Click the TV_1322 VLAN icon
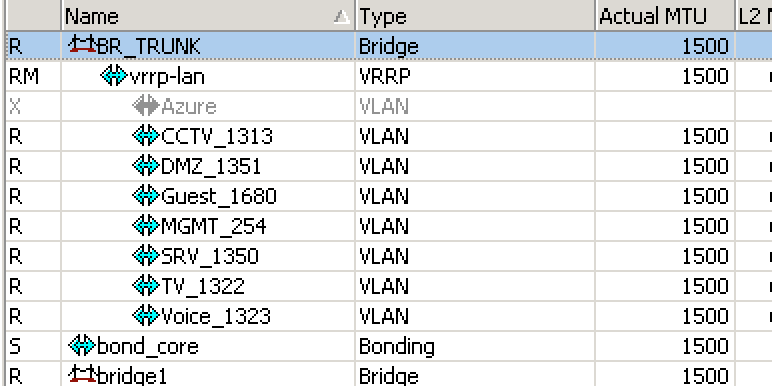Viewport: 772px width, 386px height. 146,286
